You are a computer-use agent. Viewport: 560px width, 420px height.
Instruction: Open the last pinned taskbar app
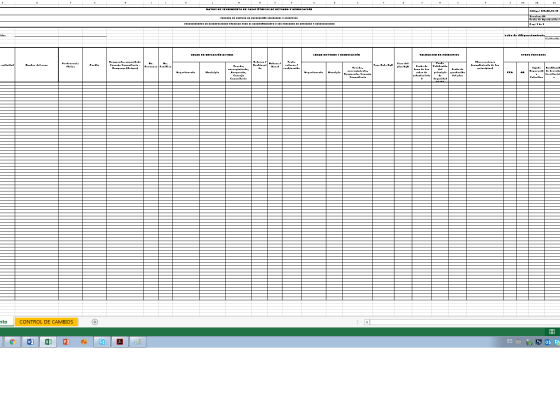pos(138,342)
